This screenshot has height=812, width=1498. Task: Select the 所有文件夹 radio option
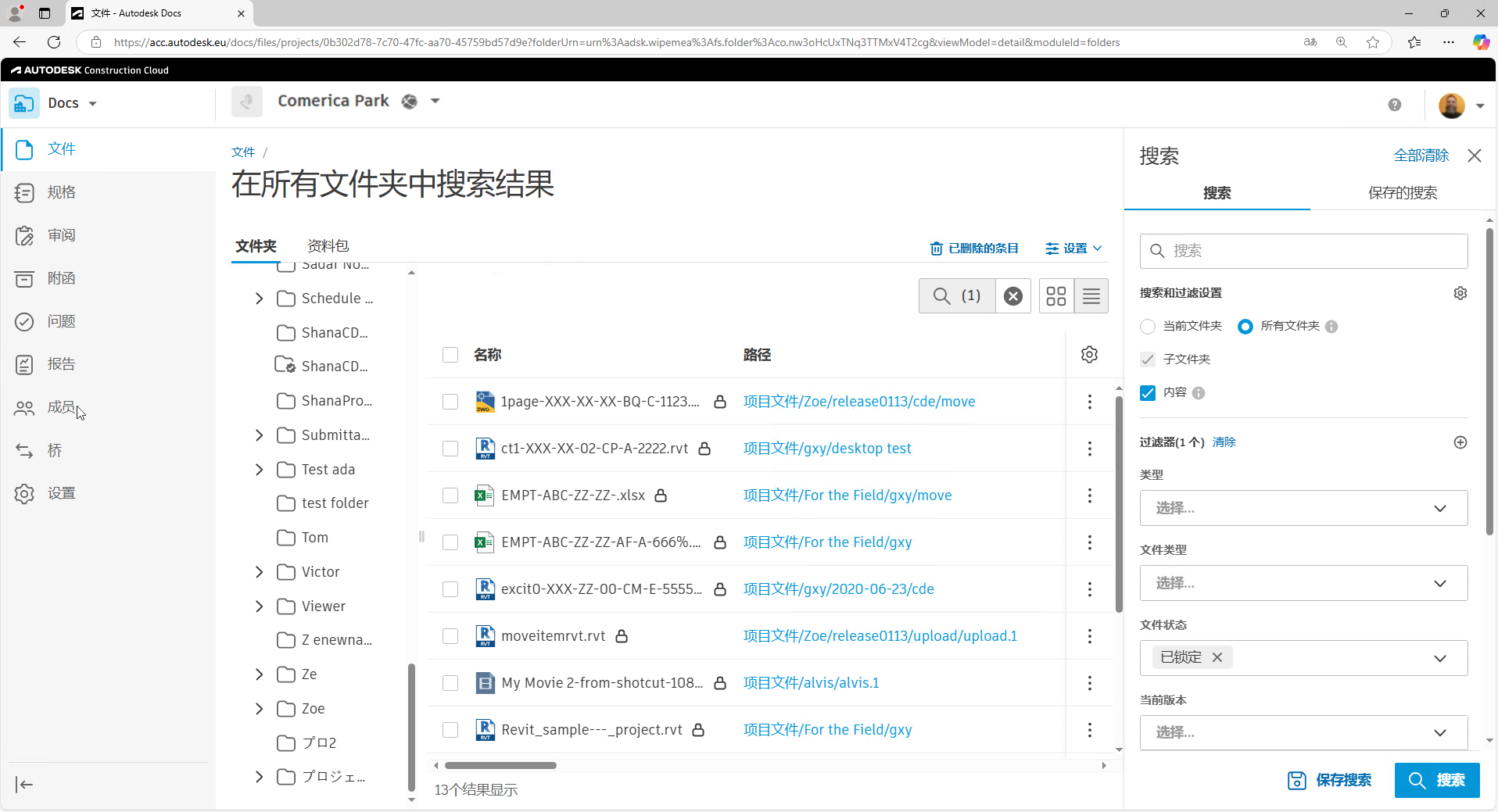(x=1245, y=327)
